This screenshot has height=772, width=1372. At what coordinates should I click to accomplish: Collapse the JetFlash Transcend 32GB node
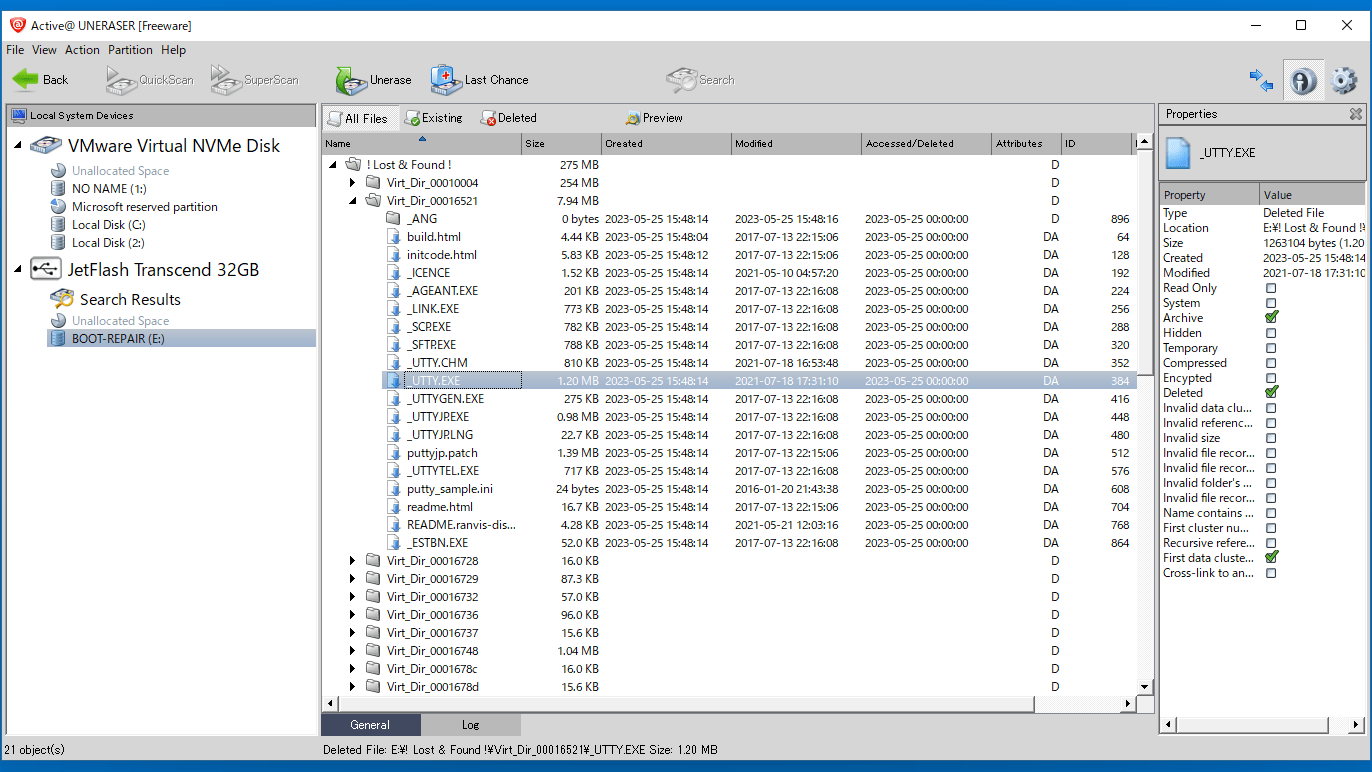click(18, 269)
